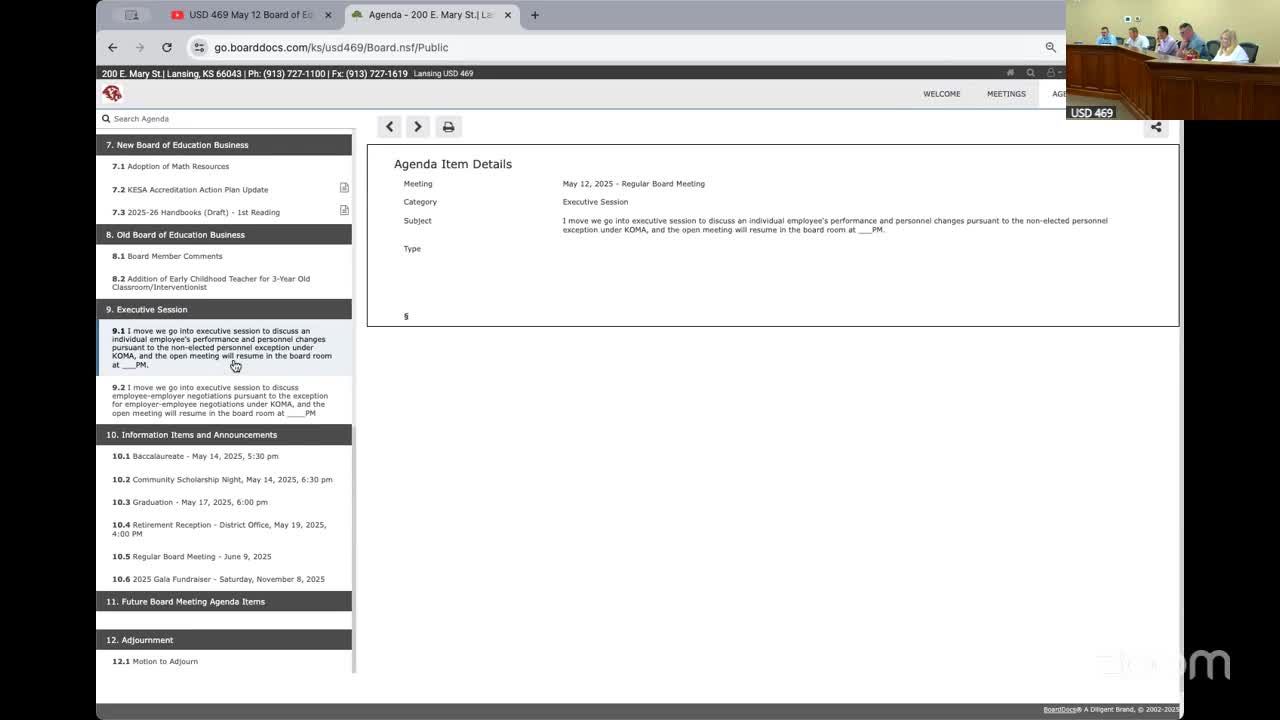This screenshot has height=720, width=1280.
Task: Click the zoom magnifier in address bar
Action: coord(1050,47)
